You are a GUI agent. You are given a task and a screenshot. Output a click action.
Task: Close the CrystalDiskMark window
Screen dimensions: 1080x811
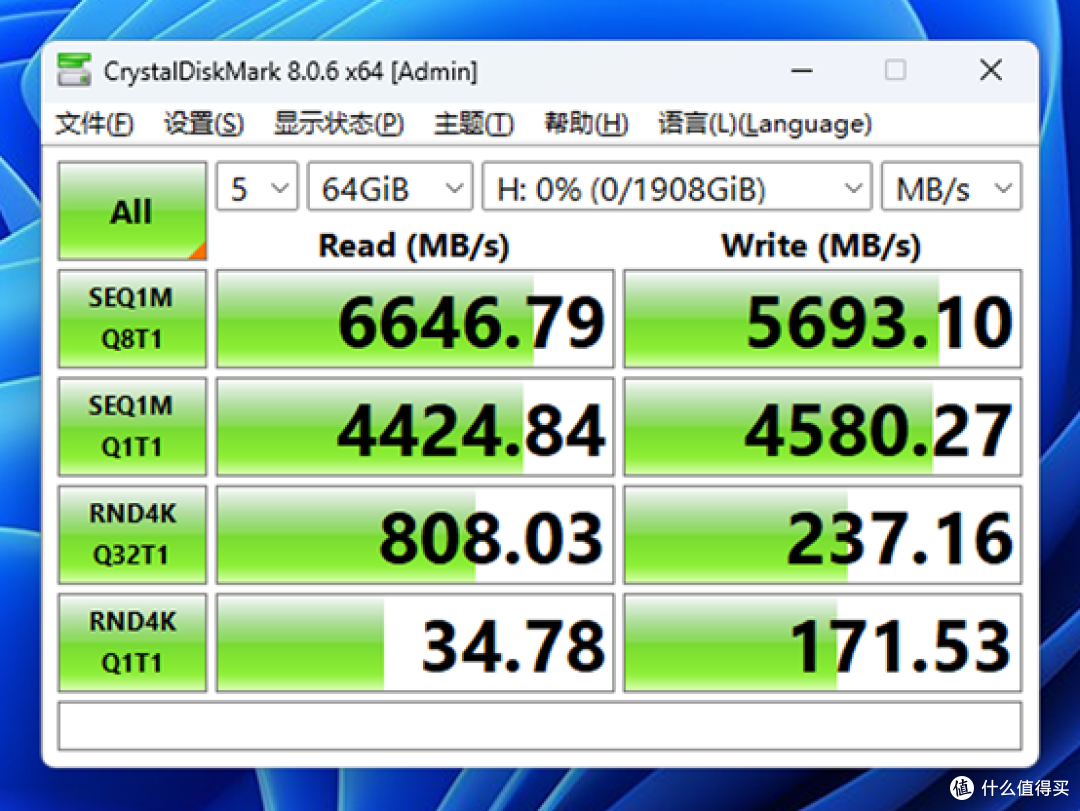click(991, 70)
